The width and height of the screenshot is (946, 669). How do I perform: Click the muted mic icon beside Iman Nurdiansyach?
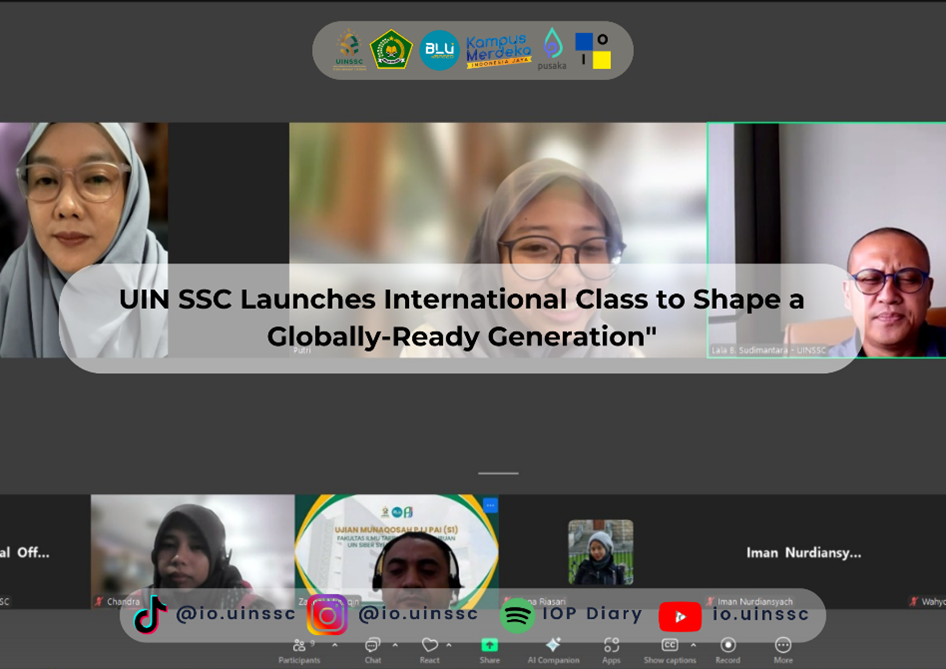(710, 601)
